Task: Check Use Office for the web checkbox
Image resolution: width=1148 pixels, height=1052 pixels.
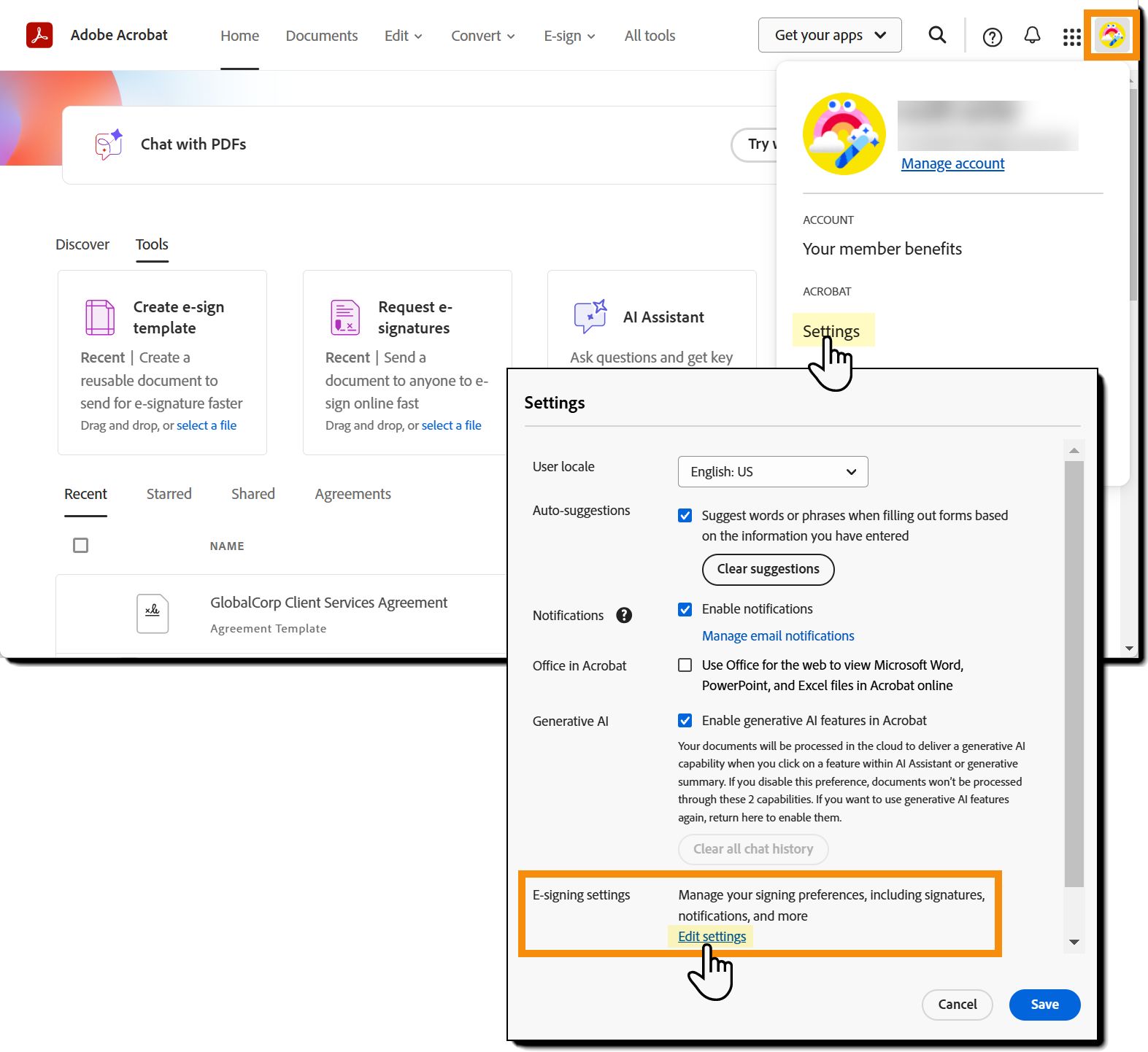Action: pos(685,665)
